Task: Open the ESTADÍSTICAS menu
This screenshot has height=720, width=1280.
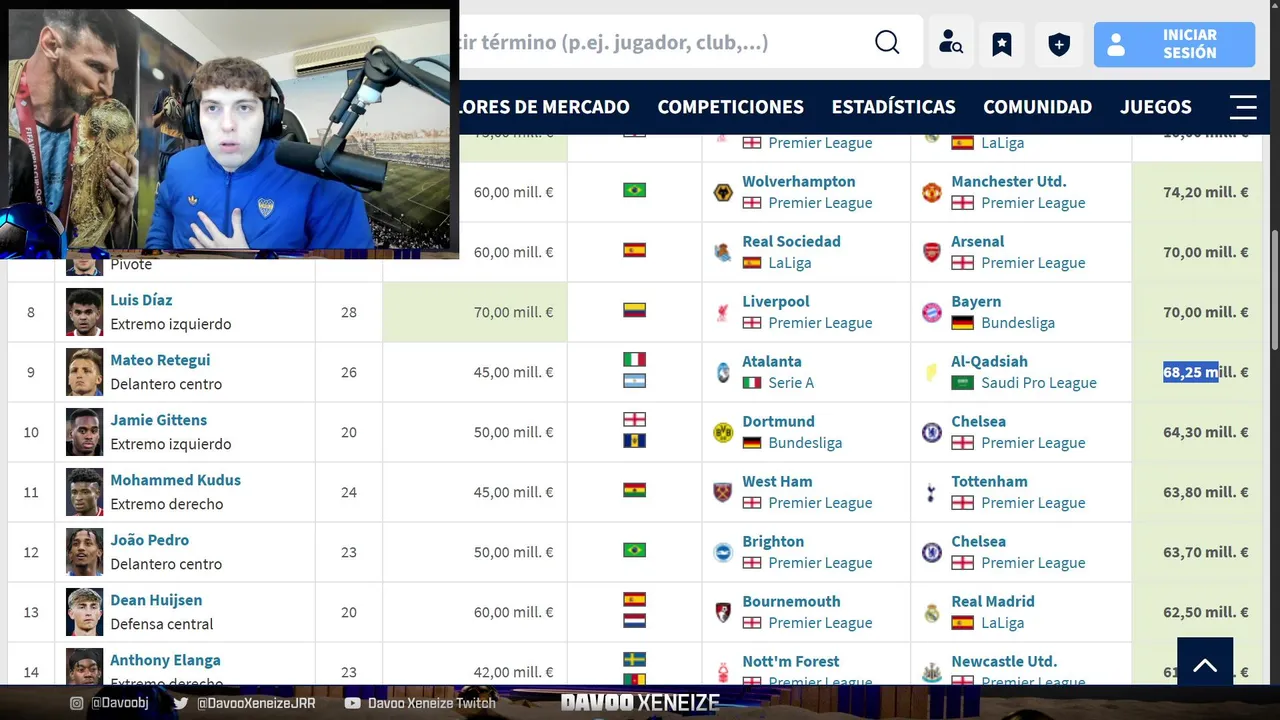Action: (x=894, y=107)
